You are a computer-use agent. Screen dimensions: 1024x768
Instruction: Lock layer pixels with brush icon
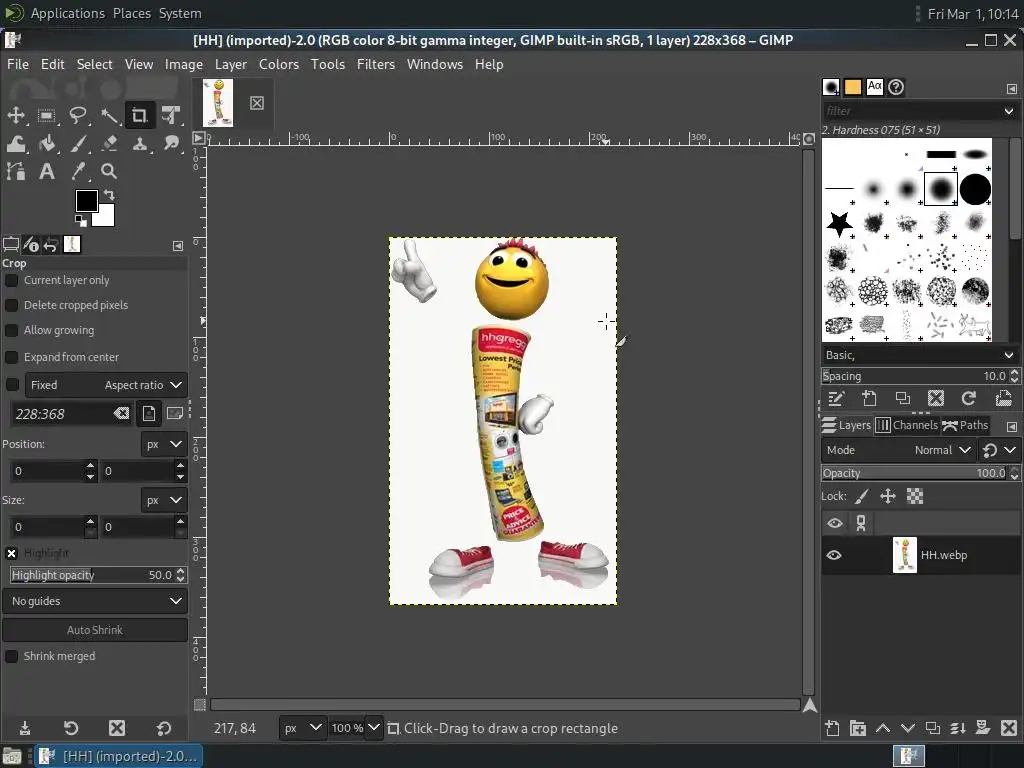[x=861, y=497]
